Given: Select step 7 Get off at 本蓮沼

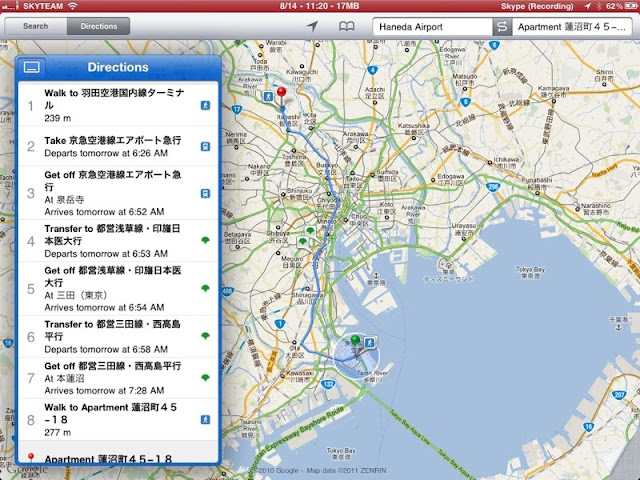Looking at the screenshot, I should coord(118,378).
